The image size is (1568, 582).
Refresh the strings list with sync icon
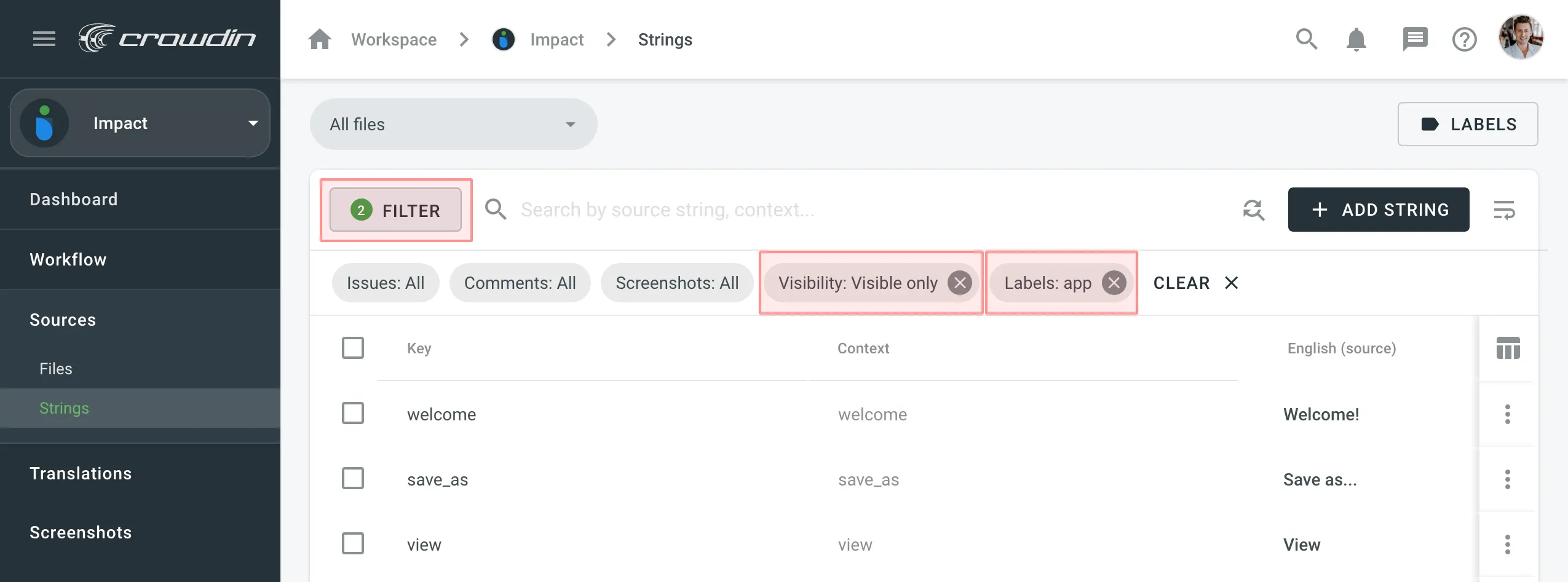coord(1254,210)
